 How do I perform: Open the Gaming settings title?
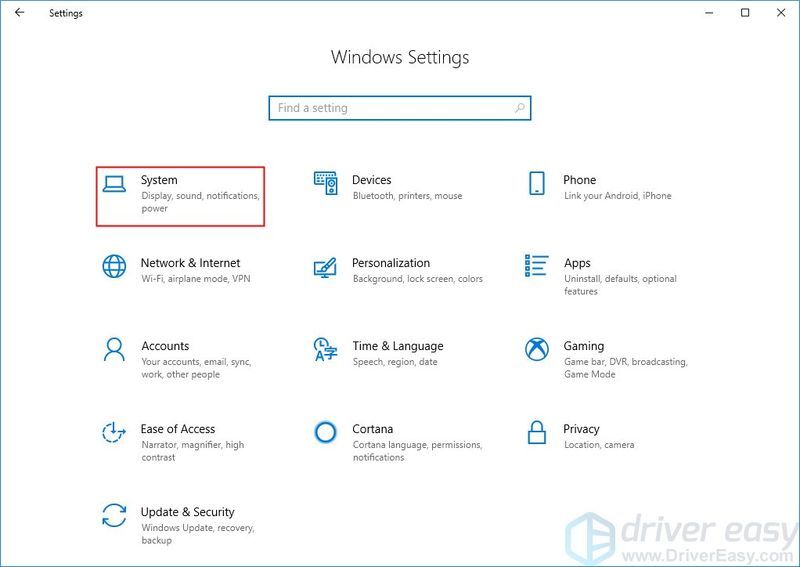coord(584,346)
